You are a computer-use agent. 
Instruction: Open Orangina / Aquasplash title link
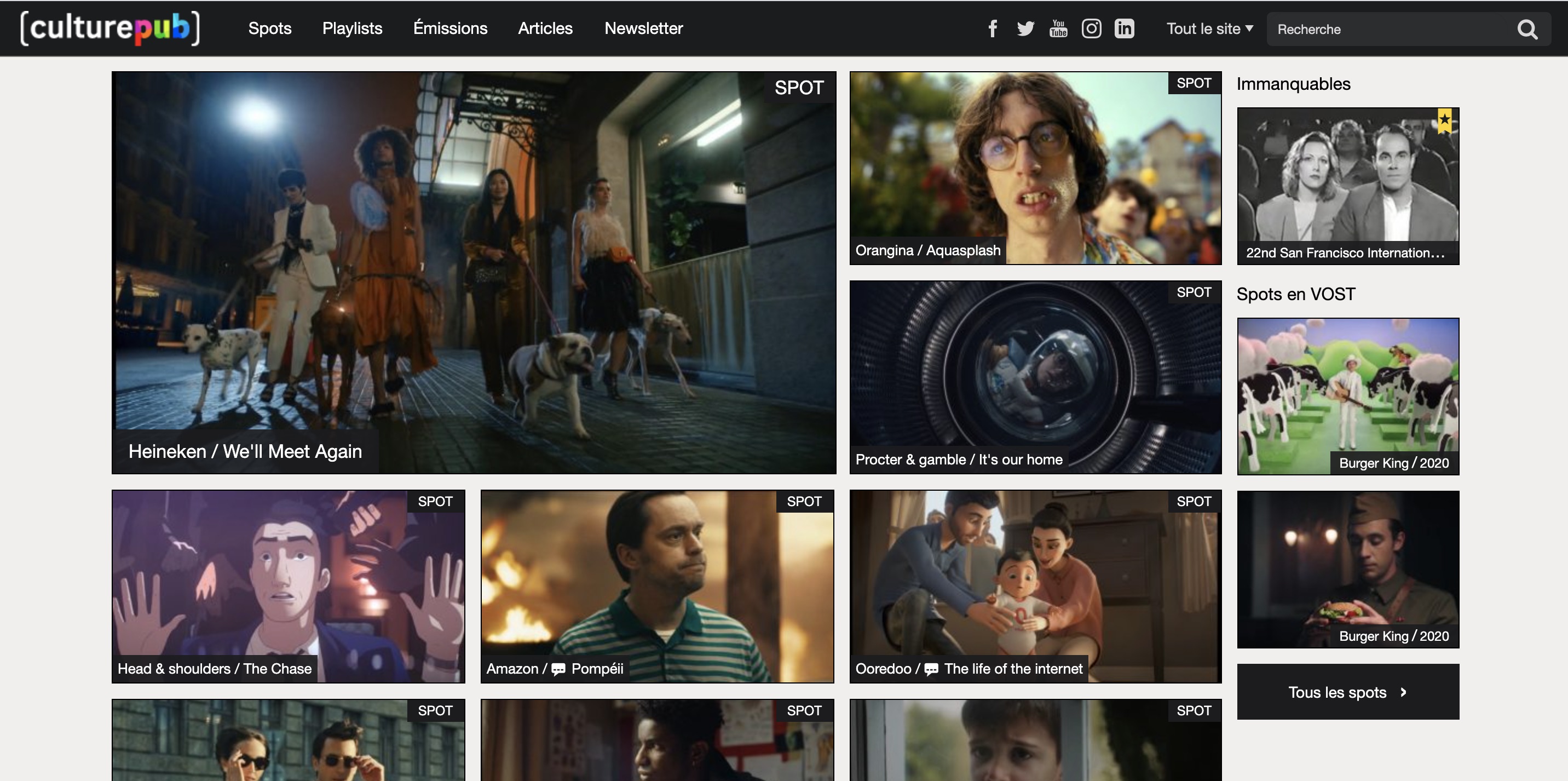(x=928, y=251)
